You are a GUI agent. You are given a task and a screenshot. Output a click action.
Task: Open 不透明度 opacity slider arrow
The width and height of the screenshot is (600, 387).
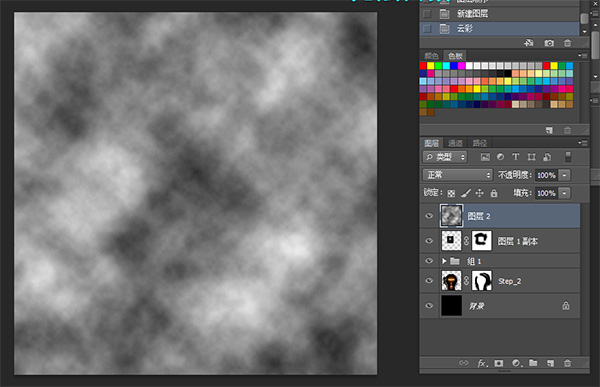click(x=564, y=175)
